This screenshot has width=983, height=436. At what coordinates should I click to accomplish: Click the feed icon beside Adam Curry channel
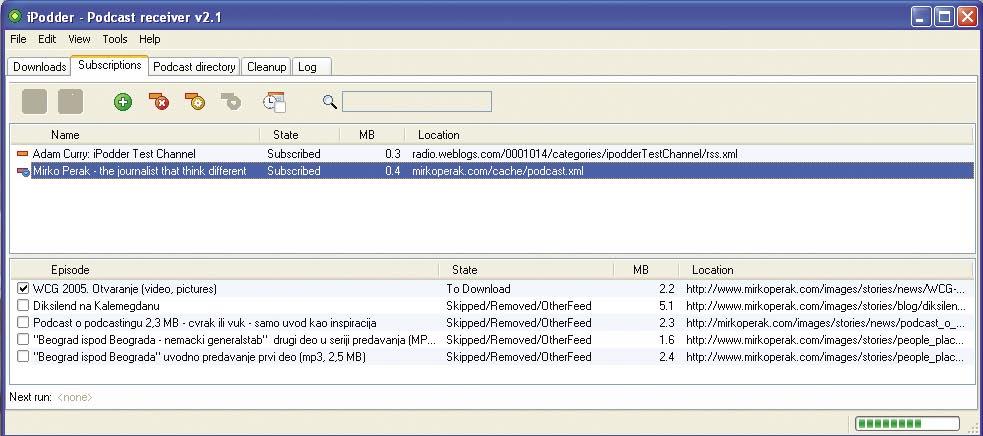23,154
